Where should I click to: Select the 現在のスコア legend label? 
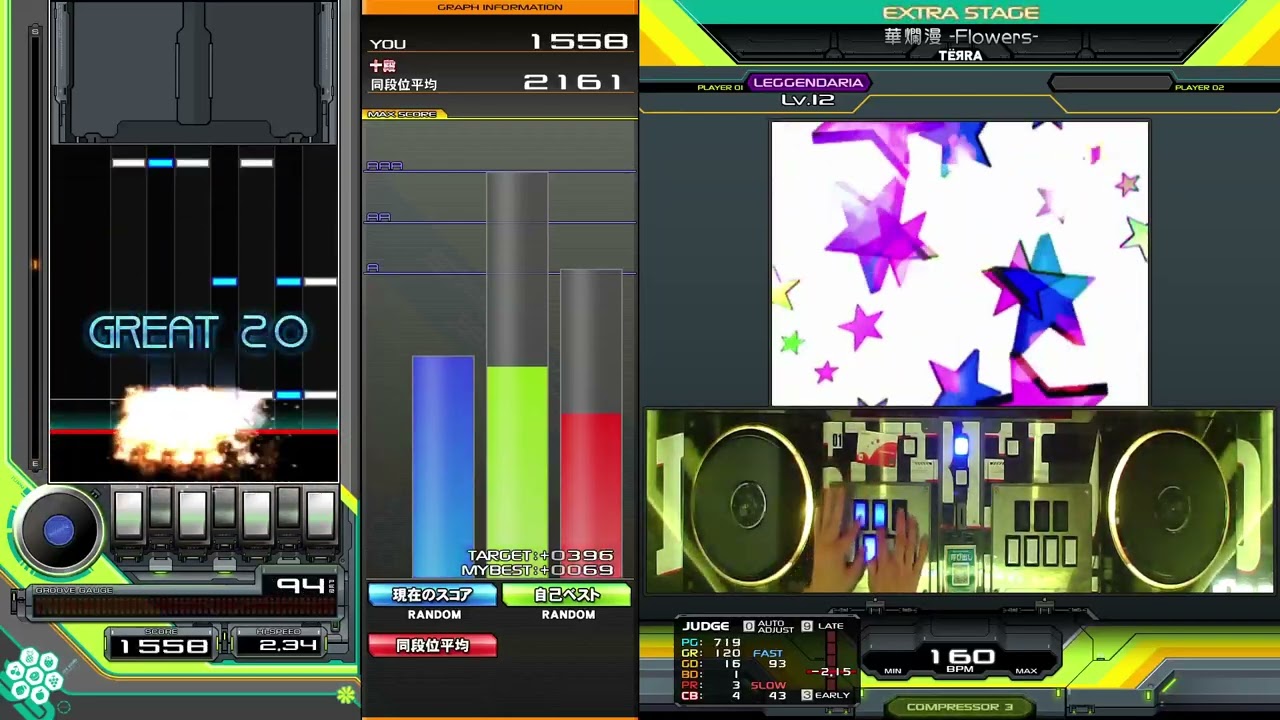point(433,595)
